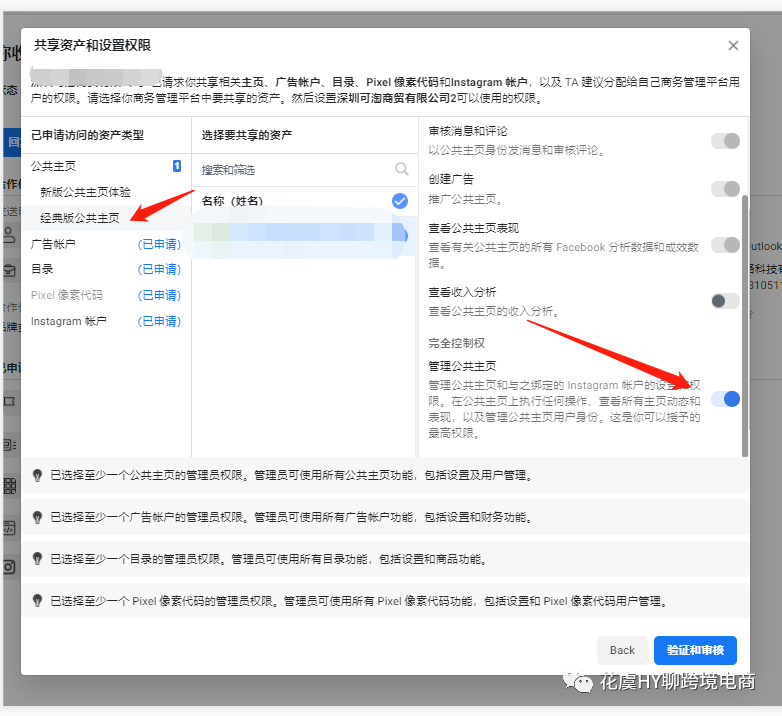Click lightbulb icon beside 广告帐户 admin notice

point(37,517)
